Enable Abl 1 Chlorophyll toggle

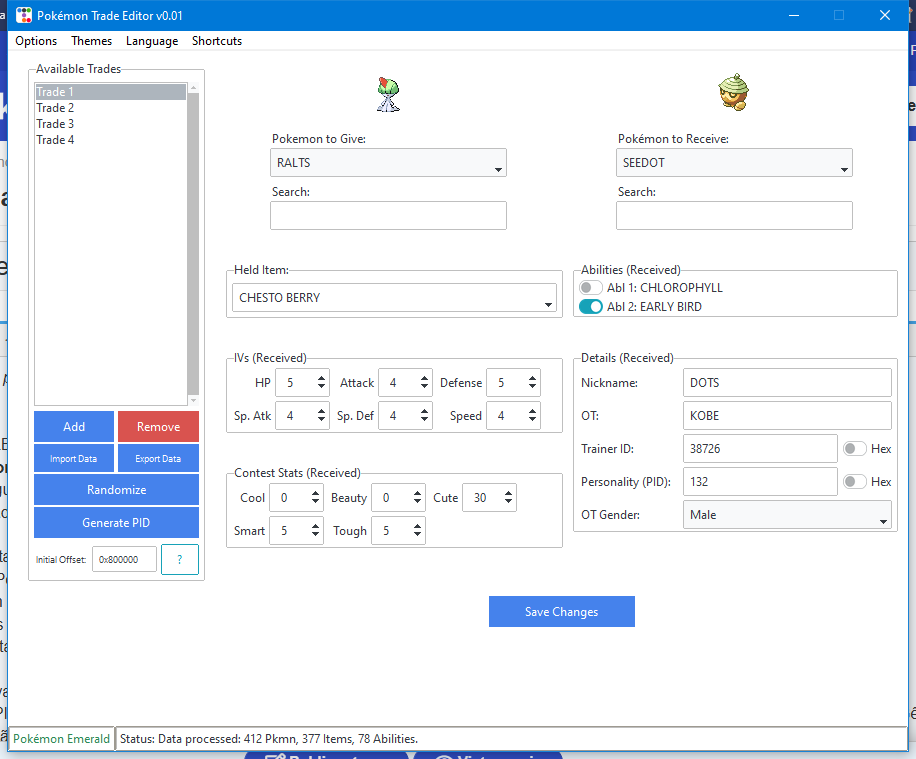[591, 288]
